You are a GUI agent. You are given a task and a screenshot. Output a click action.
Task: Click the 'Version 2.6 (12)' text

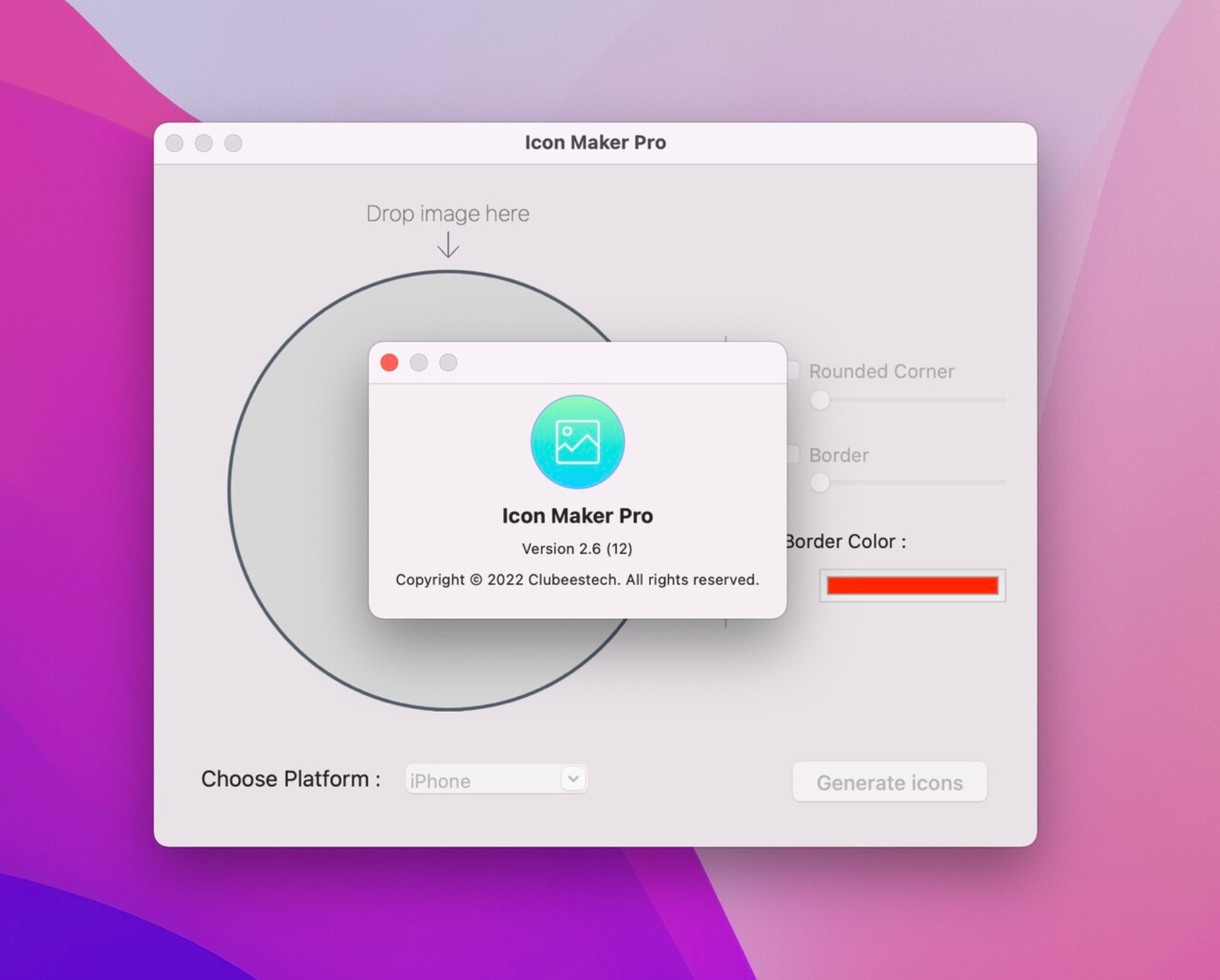click(x=577, y=549)
